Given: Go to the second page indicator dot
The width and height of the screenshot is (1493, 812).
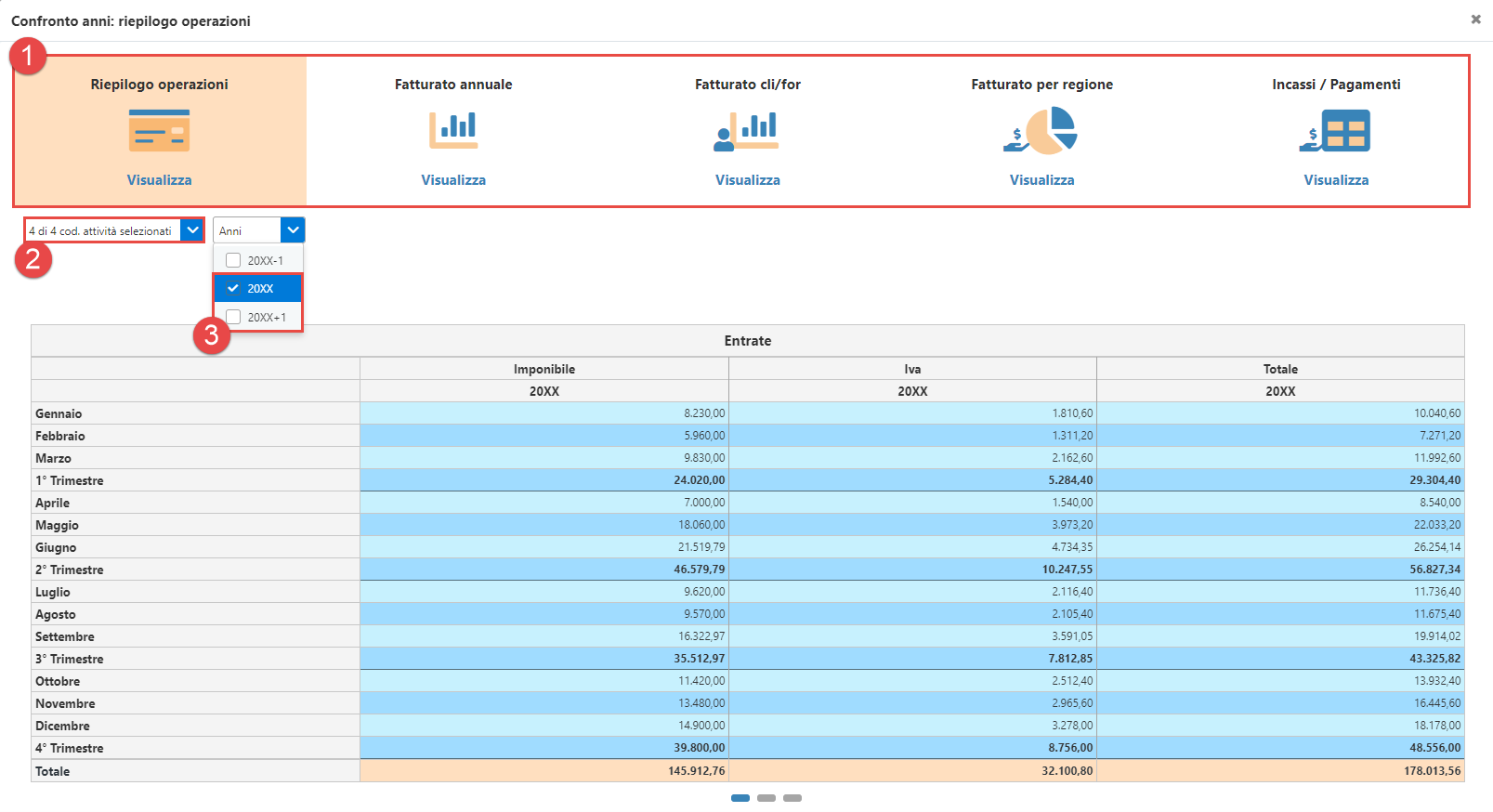Looking at the screenshot, I should click(766, 798).
